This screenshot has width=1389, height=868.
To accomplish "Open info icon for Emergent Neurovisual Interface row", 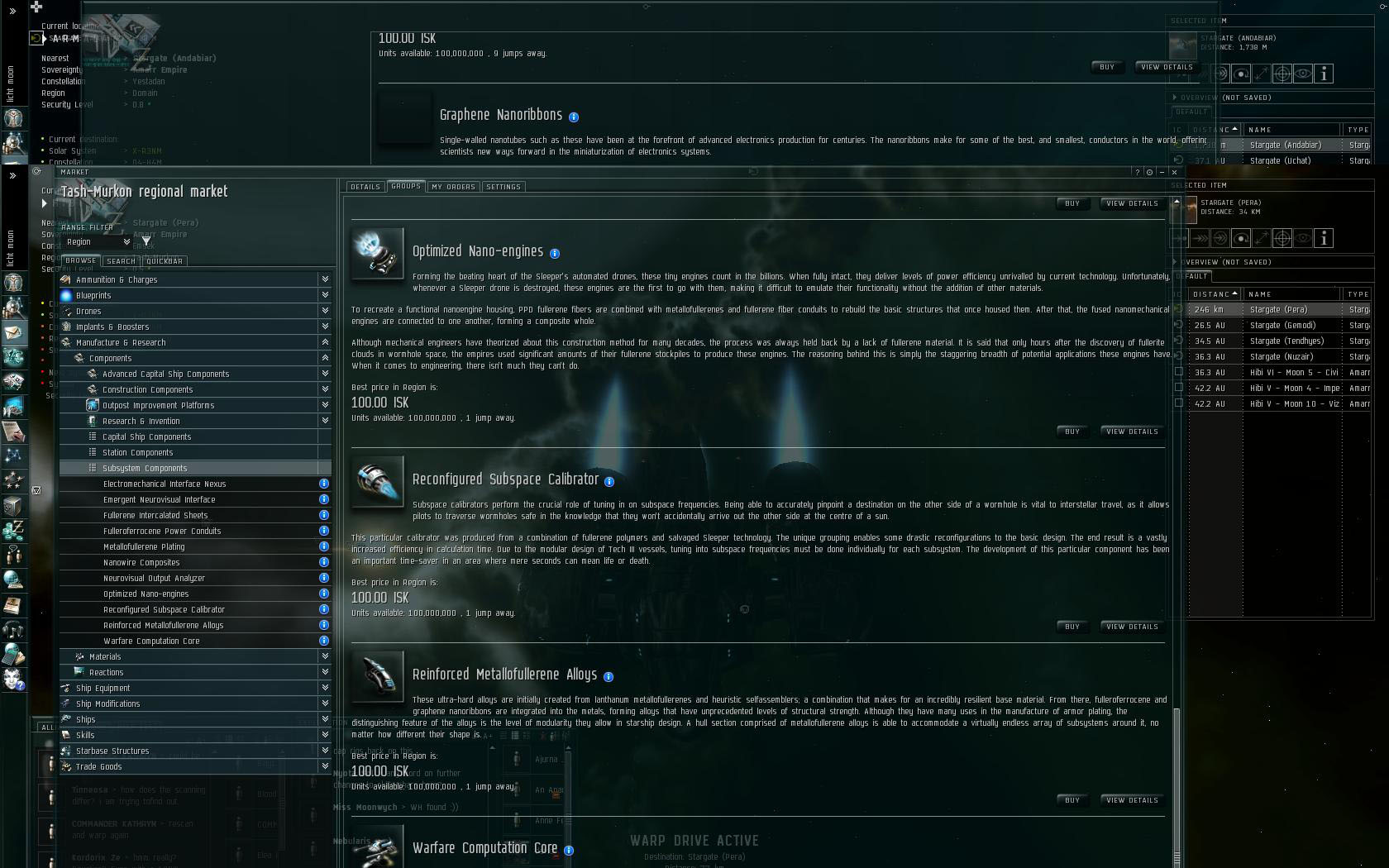I will tap(324, 499).
